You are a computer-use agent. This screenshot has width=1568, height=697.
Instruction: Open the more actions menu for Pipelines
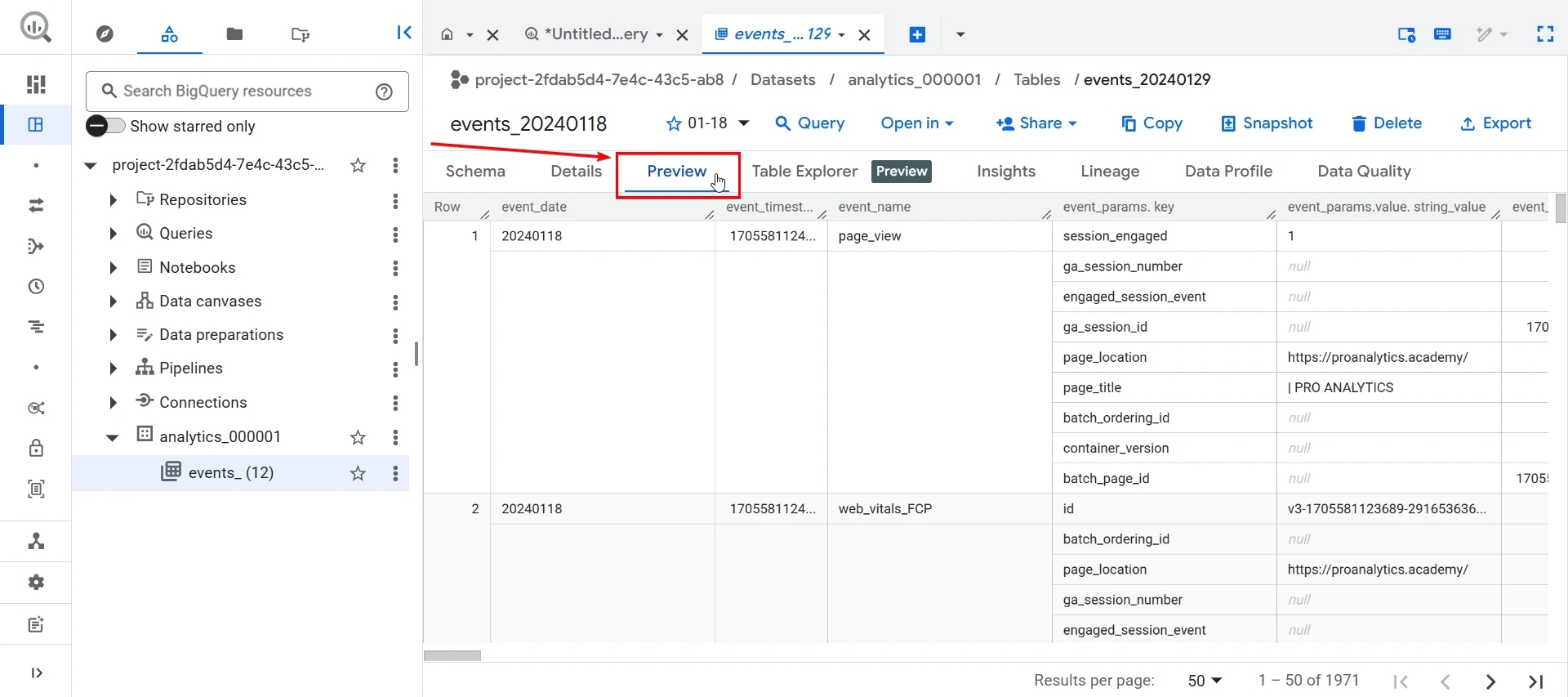tap(395, 369)
